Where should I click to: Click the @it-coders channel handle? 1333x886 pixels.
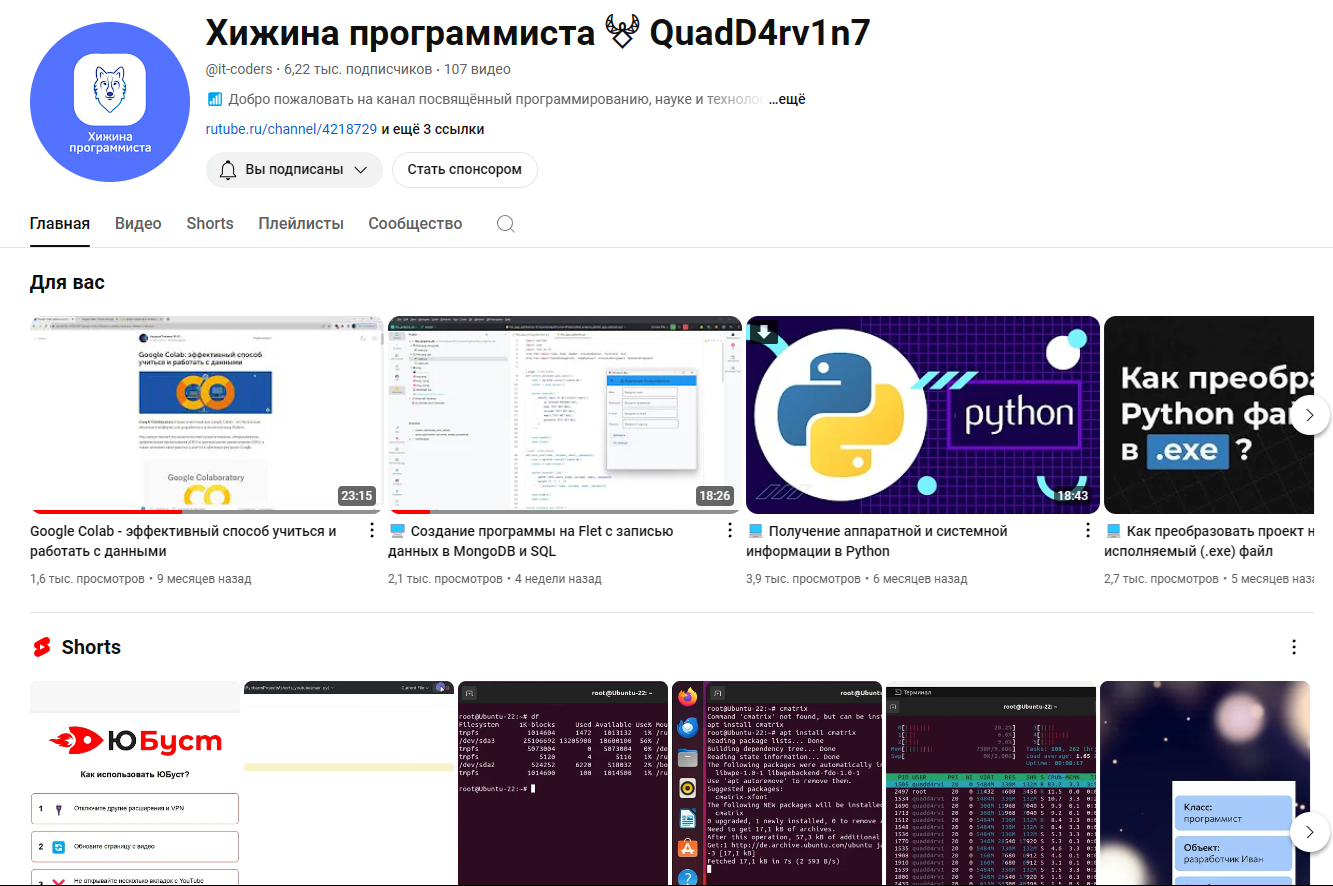click(x=241, y=70)
